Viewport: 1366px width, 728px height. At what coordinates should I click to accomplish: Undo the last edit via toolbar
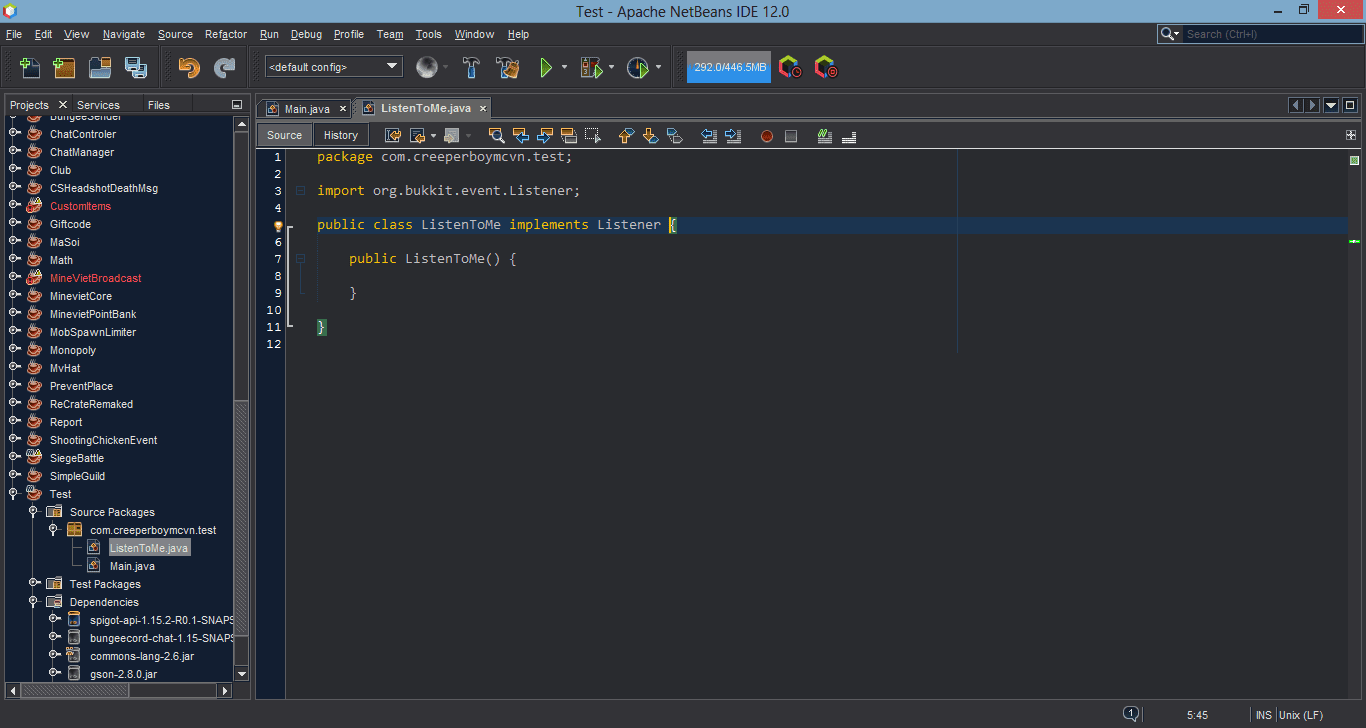pyautogui.click(x=188, y=68)
